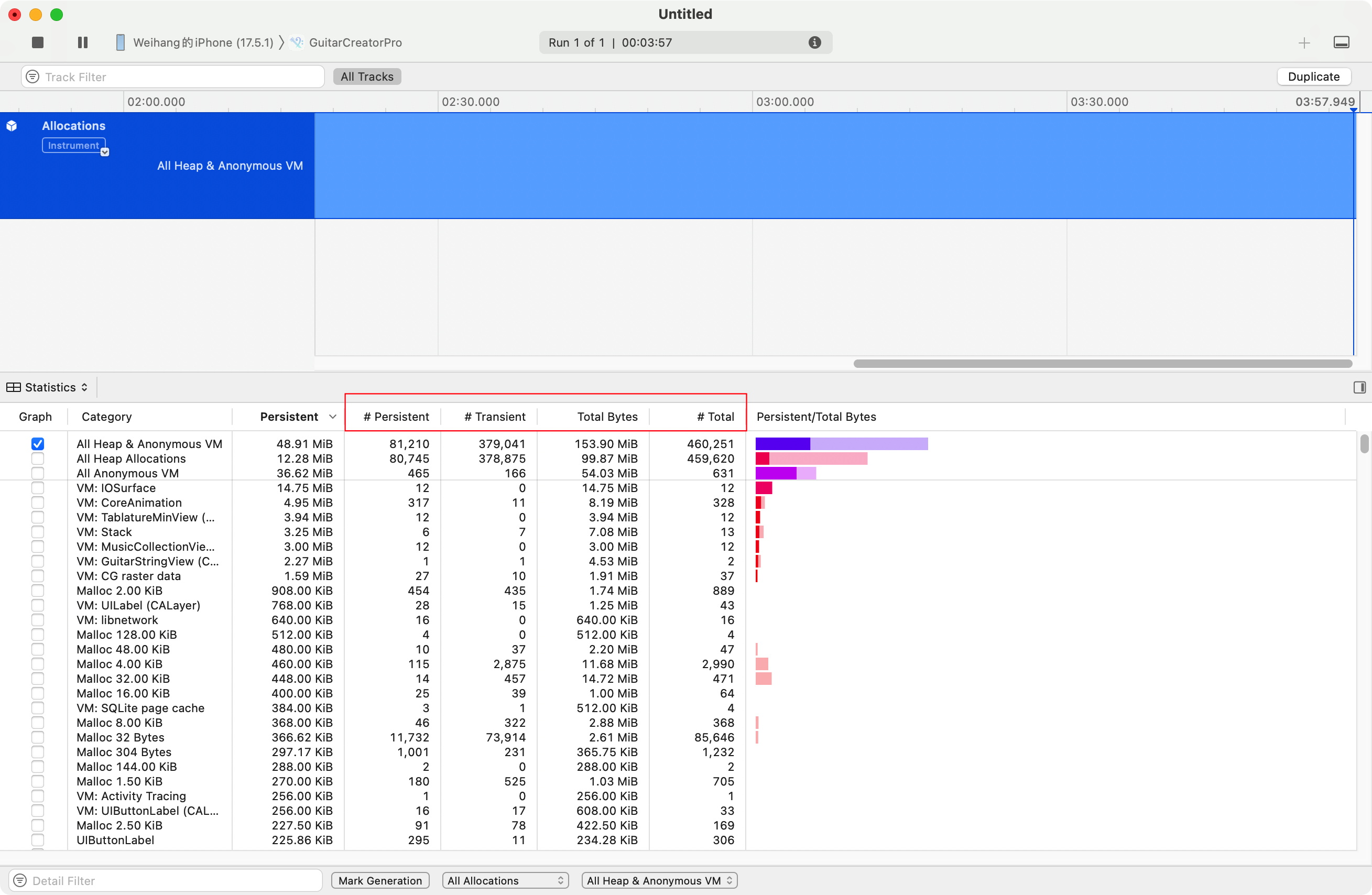The width and height of the screenshot is (1372, 895).
Task: Add an instrument with the plus button
Action: pos(1304,42)
